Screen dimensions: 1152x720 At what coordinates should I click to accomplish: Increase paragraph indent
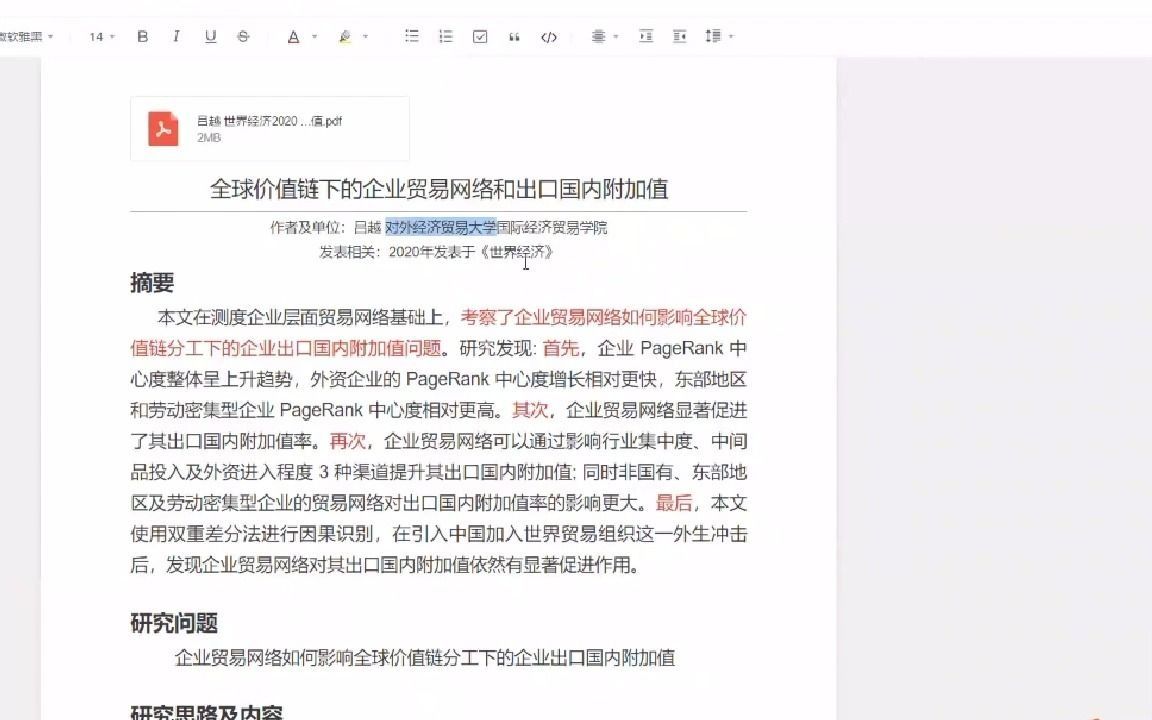[646, 36]
